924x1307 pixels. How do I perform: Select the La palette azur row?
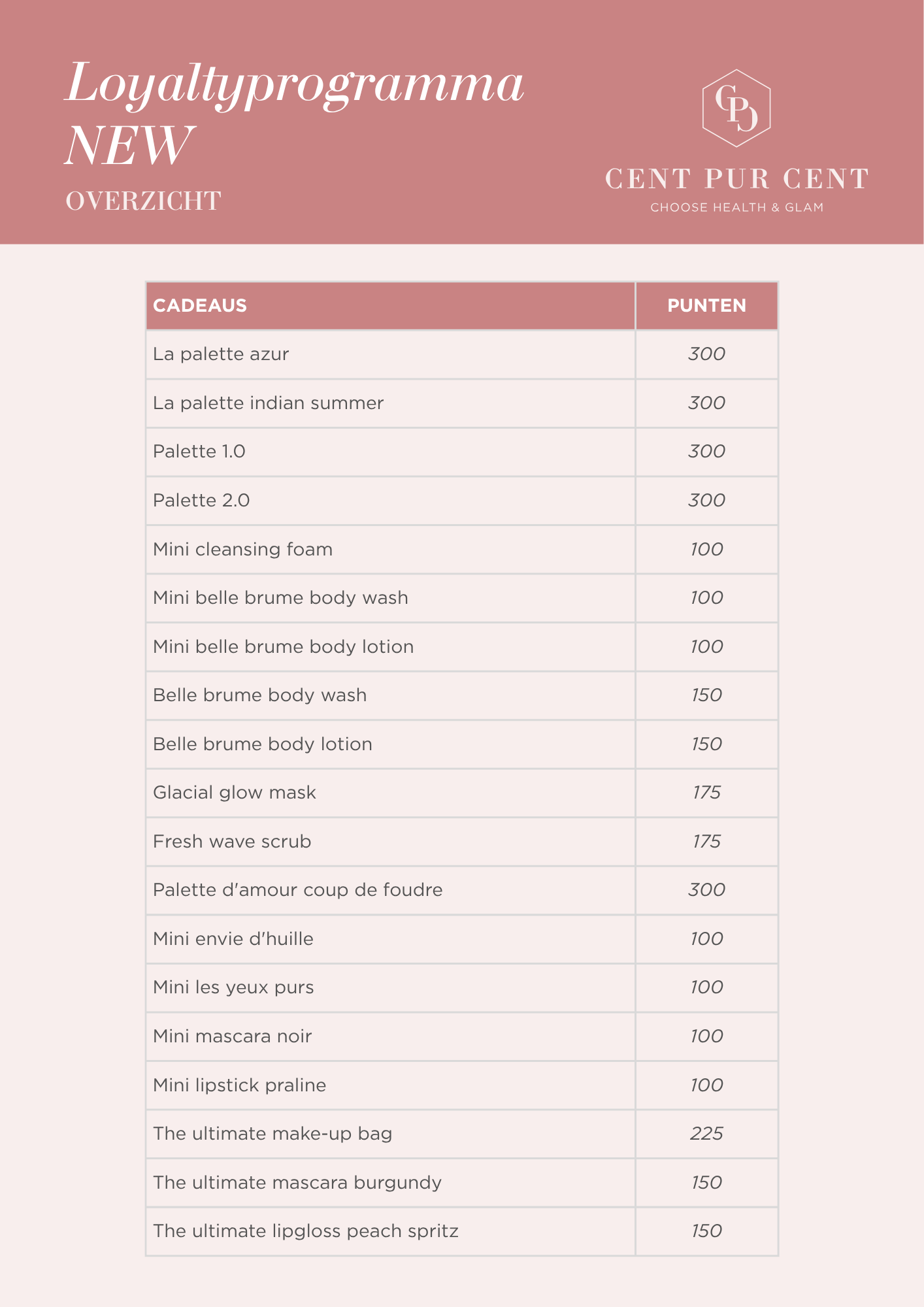[221, 354]
